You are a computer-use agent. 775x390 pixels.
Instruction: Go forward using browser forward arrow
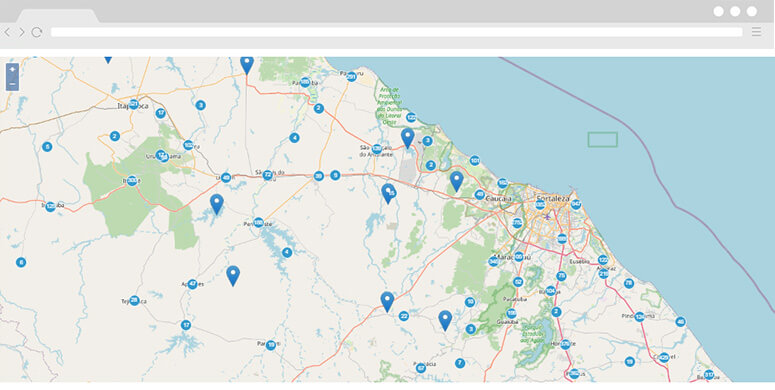click(x=22, y=33)
